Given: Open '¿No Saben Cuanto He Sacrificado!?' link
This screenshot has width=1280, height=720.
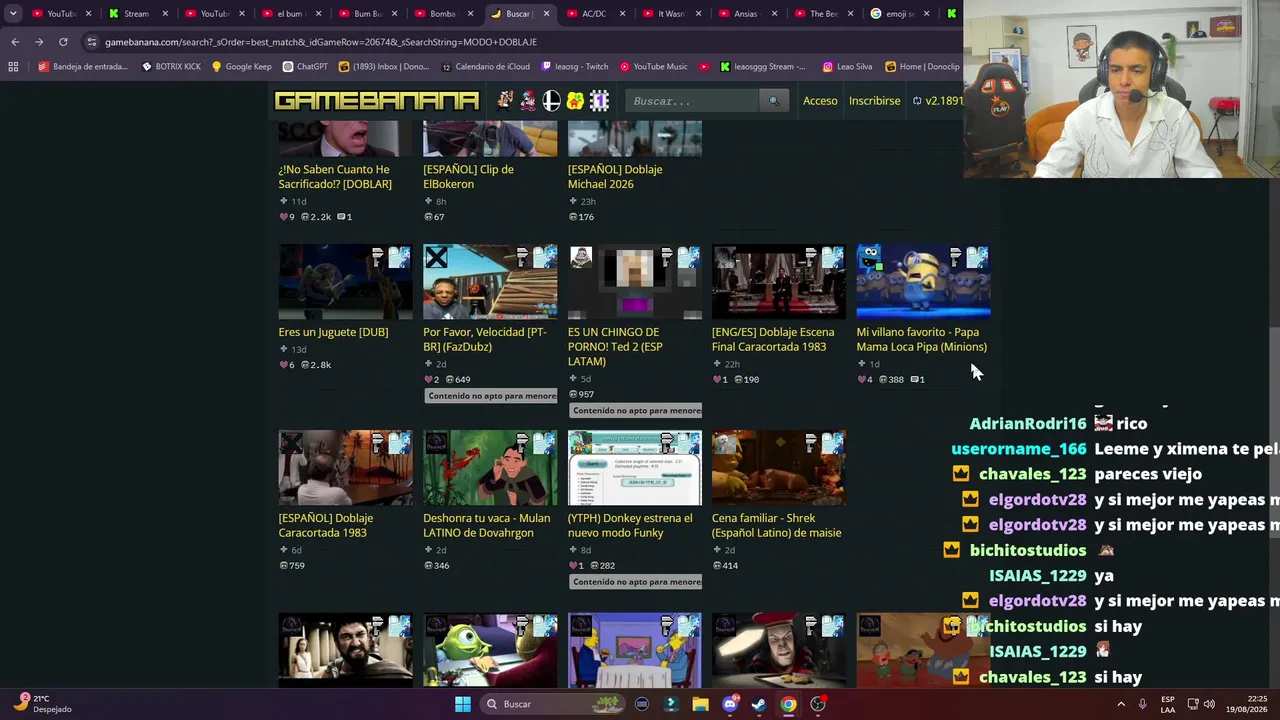Looking at the screenshot, I should tap(335, 176).
